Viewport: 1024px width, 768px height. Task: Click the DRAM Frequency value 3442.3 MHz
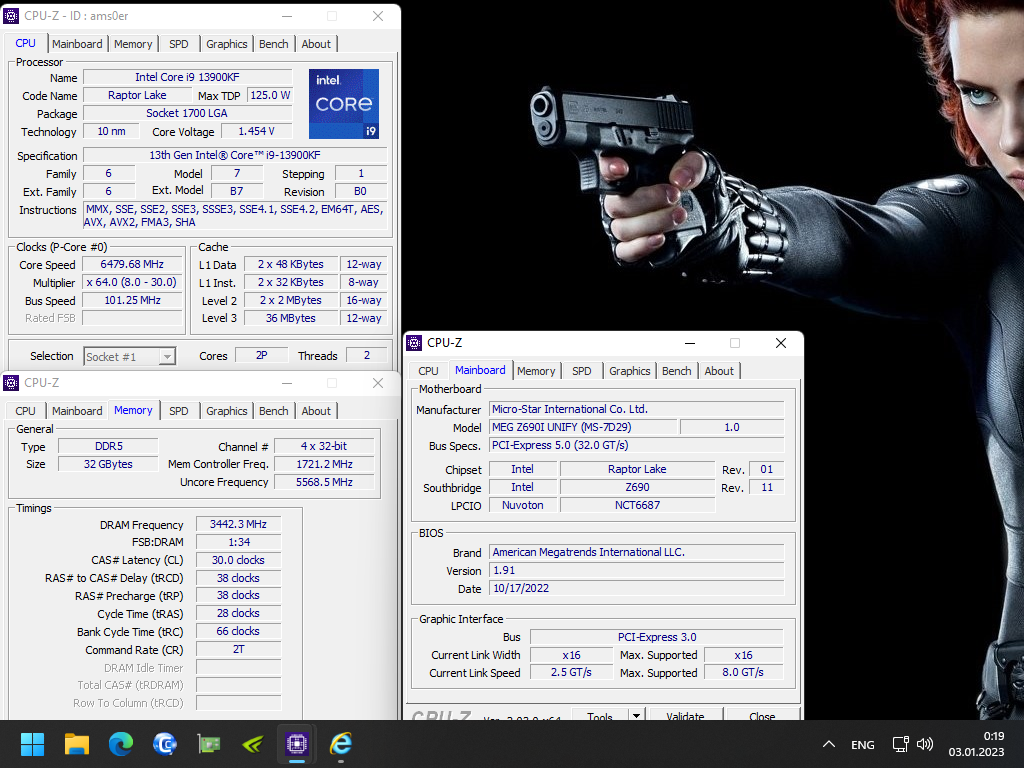pos(238,524)
